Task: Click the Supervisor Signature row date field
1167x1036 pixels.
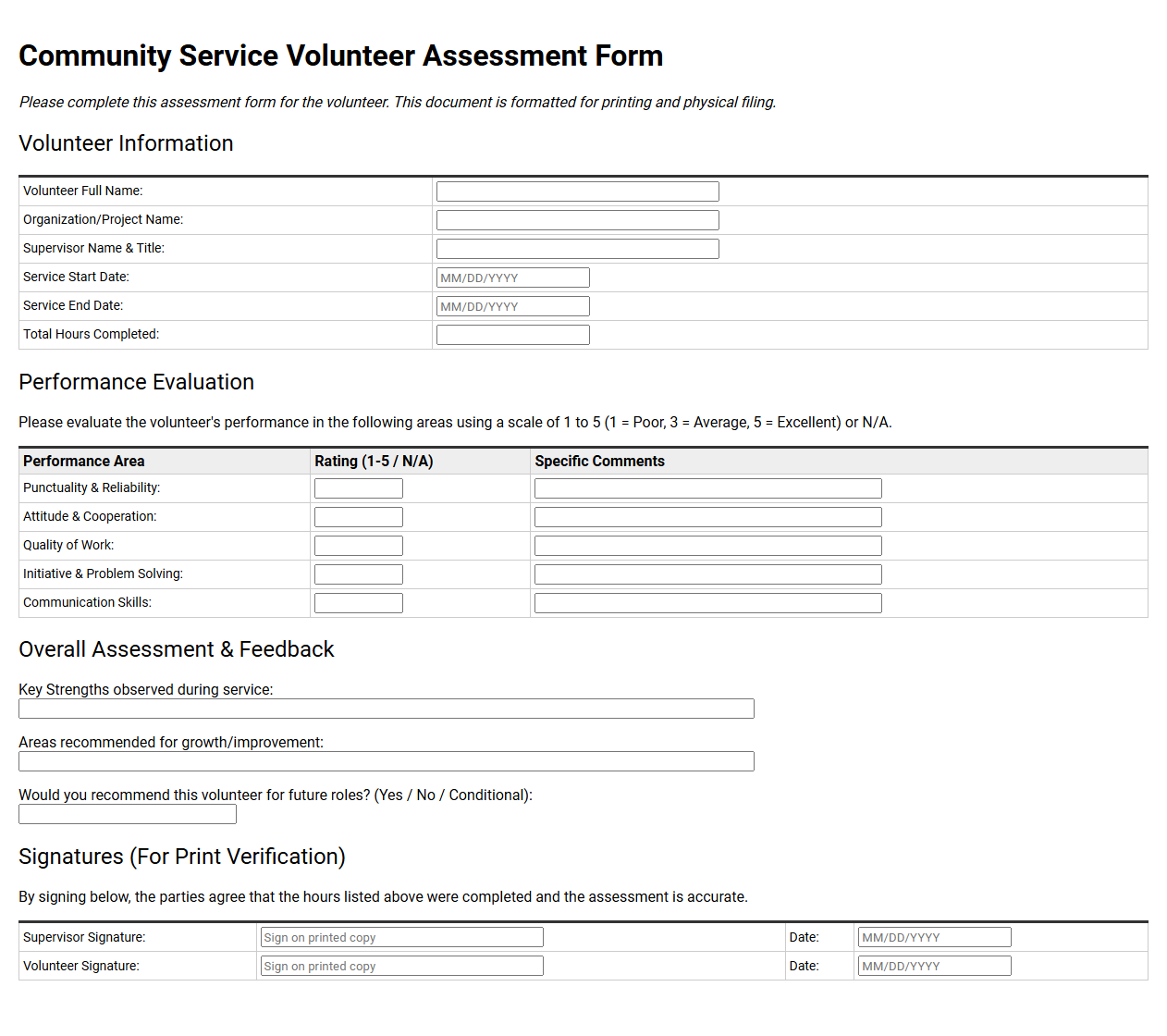Action: click(x=934, y=937)
